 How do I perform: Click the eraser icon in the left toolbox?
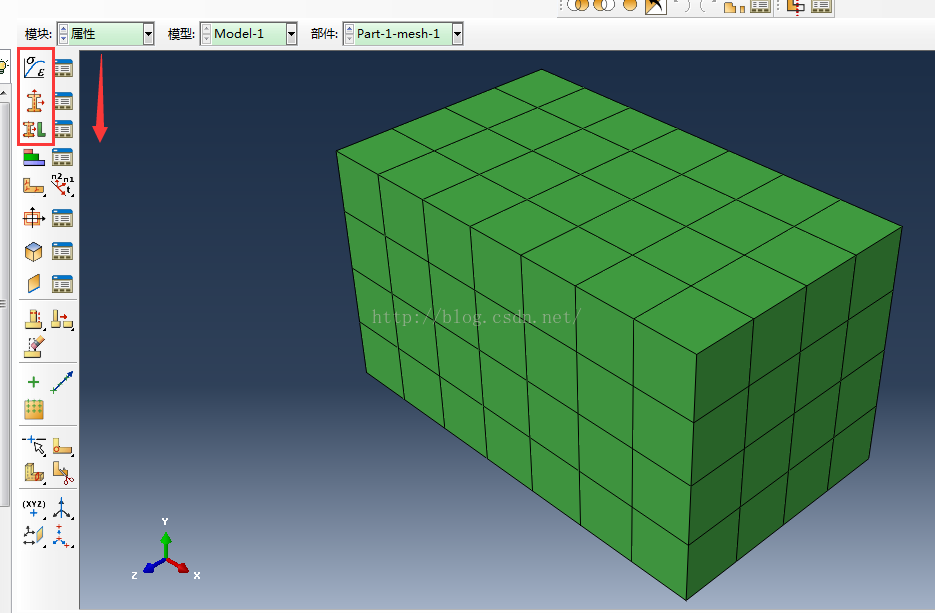pos(34,347)
